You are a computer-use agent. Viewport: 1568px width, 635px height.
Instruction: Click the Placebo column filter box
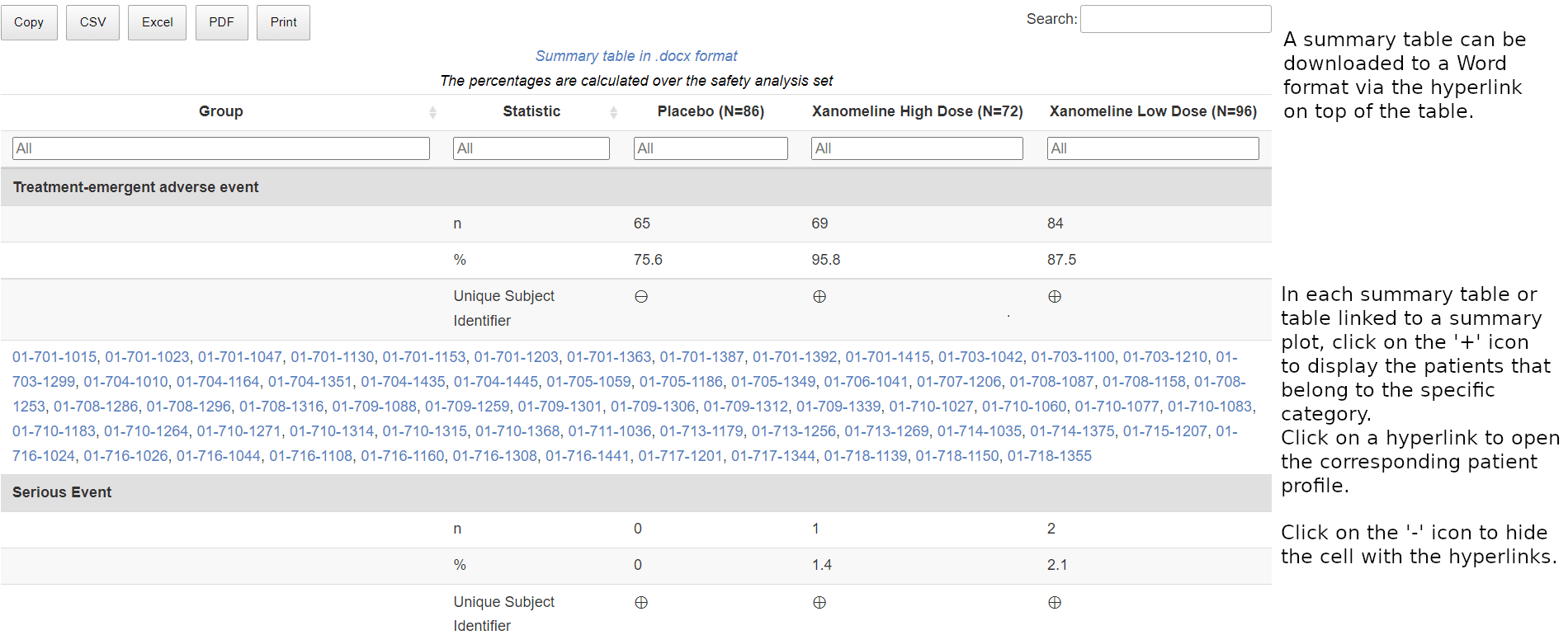(711, 148)
